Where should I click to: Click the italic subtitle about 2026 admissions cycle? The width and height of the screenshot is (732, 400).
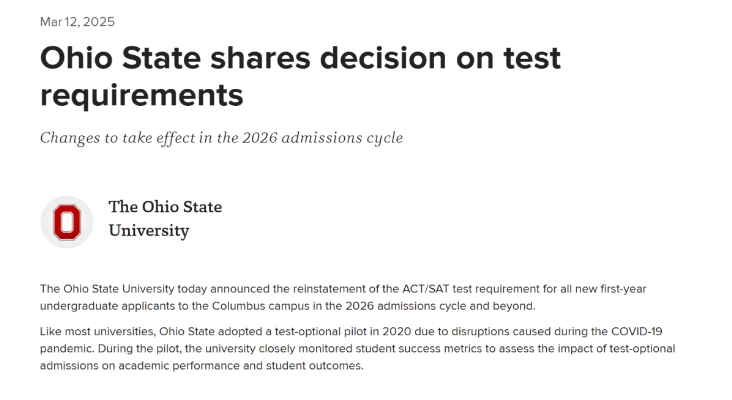click(x=221, y=138)
